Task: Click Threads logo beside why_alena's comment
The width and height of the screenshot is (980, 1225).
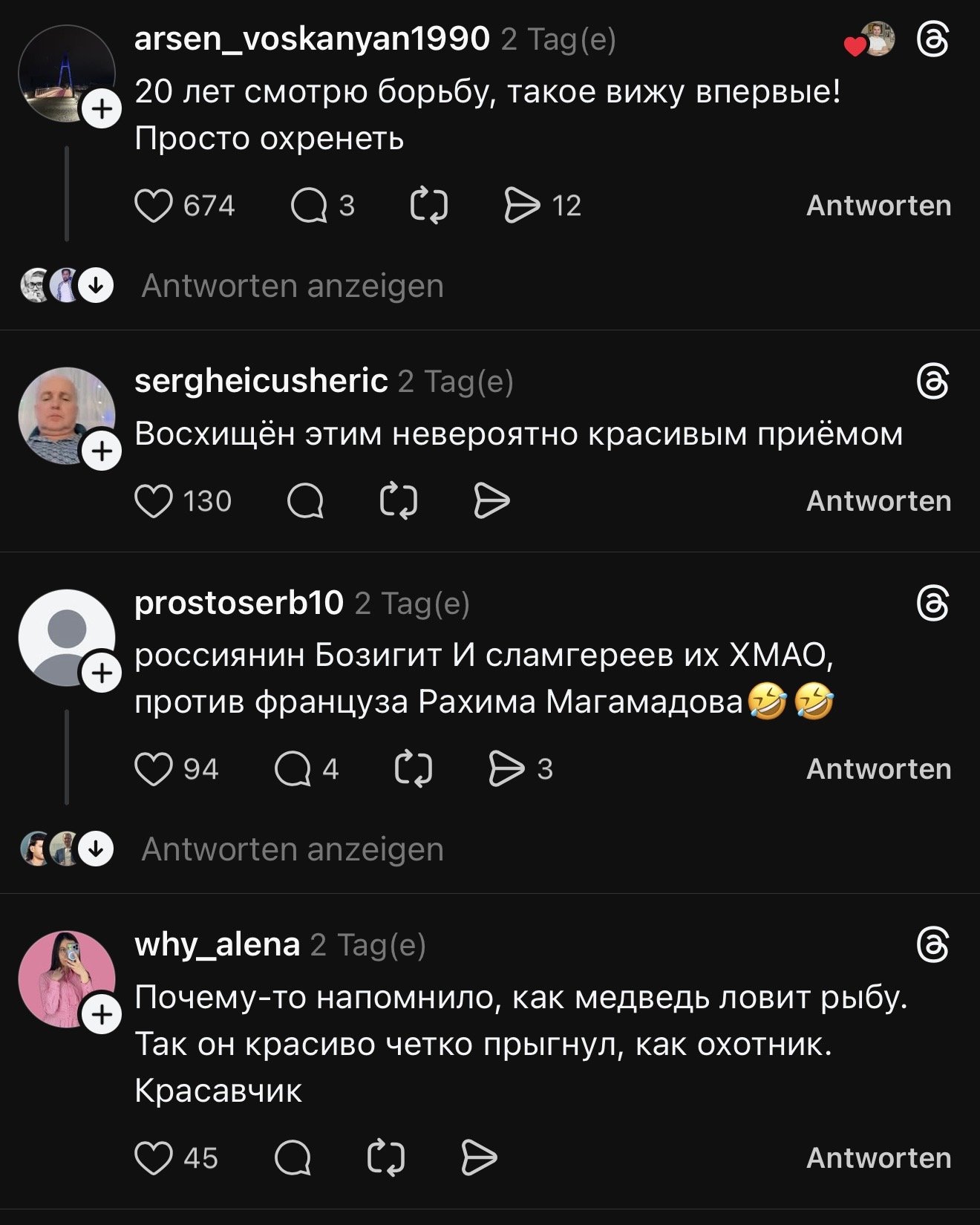Action: point(932,945)
